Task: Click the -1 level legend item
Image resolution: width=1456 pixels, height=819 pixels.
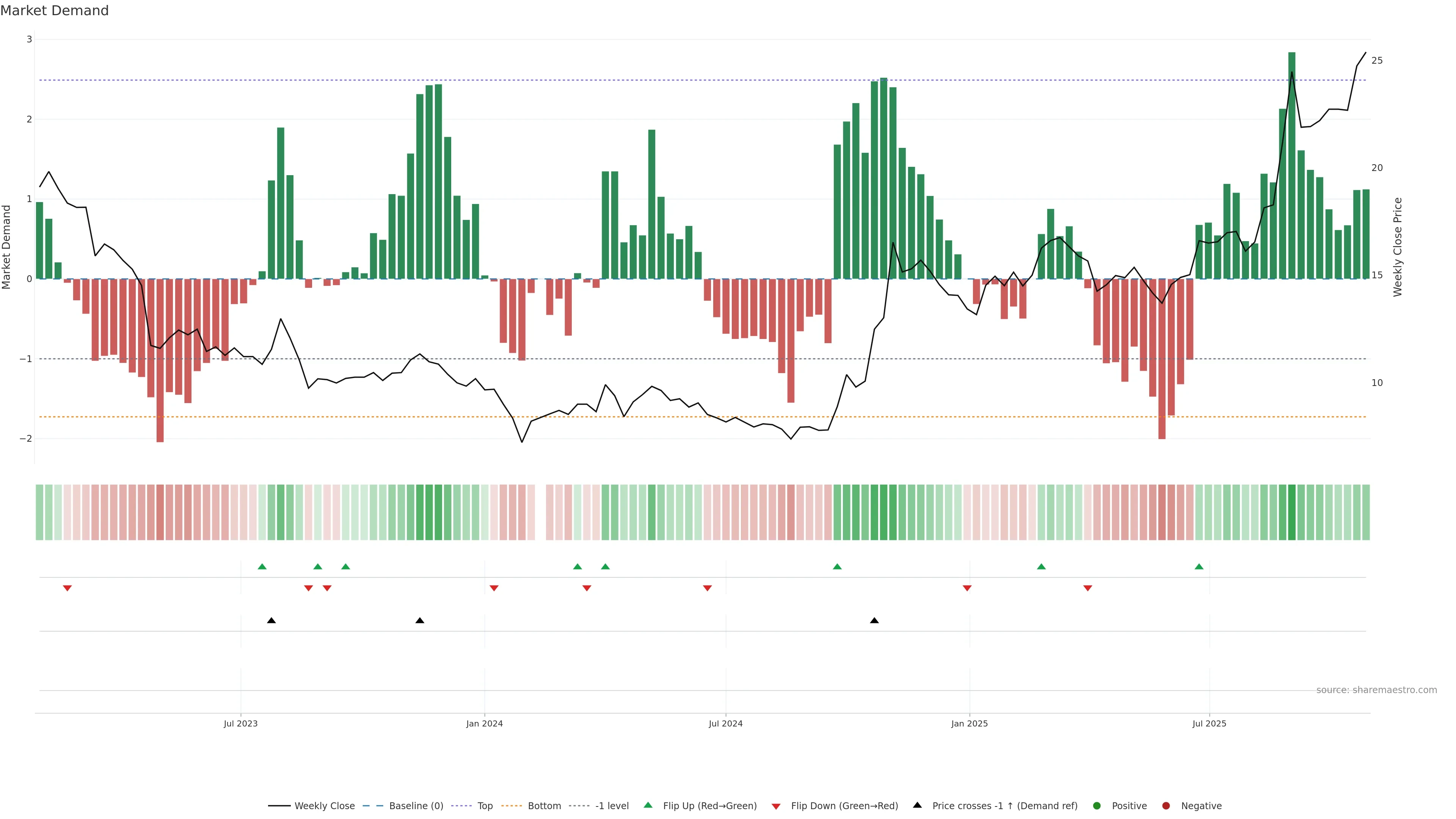Action: [x=612, y=806]
